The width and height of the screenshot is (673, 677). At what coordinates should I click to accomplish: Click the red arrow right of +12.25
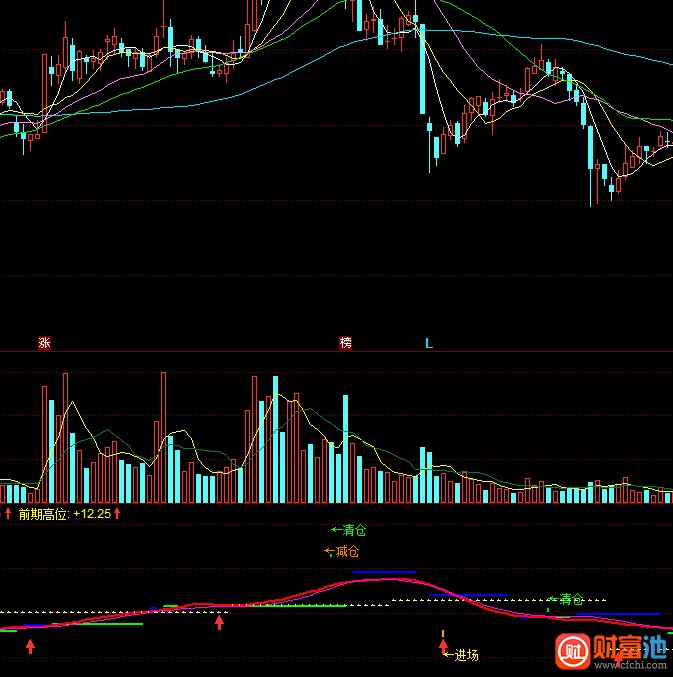117,513
